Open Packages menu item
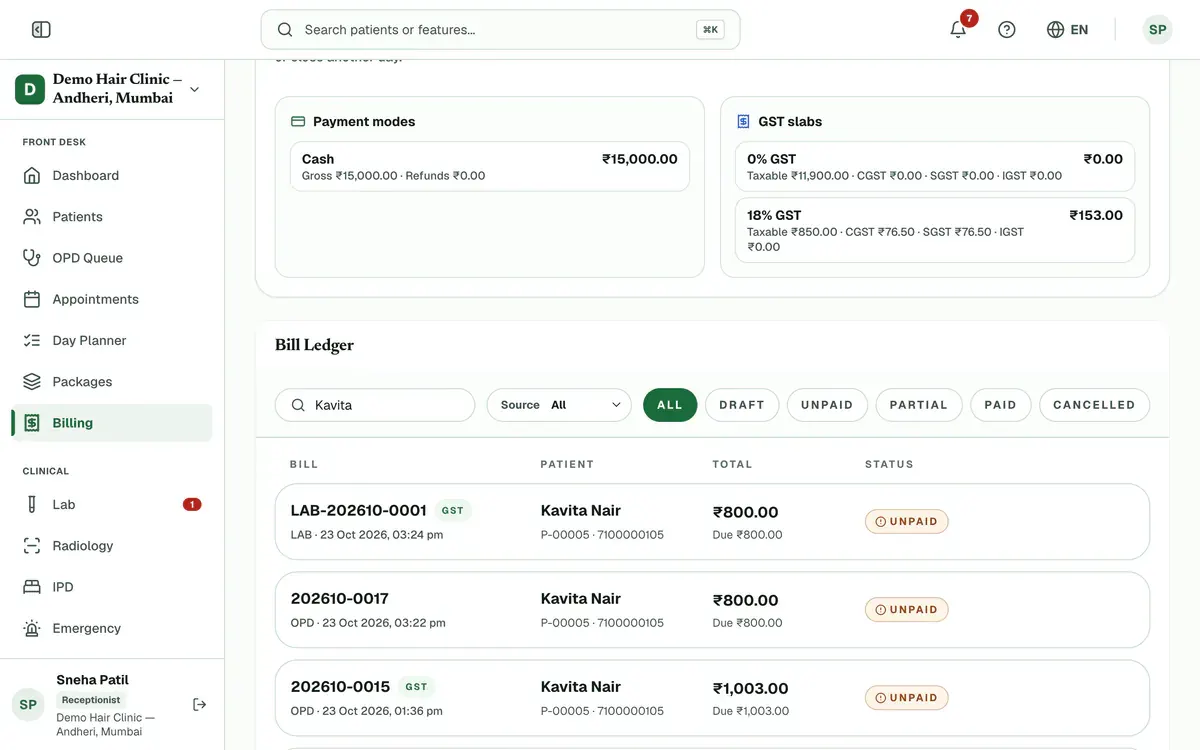The width and height of the screenshot is (1200, 750). [112, 382]
